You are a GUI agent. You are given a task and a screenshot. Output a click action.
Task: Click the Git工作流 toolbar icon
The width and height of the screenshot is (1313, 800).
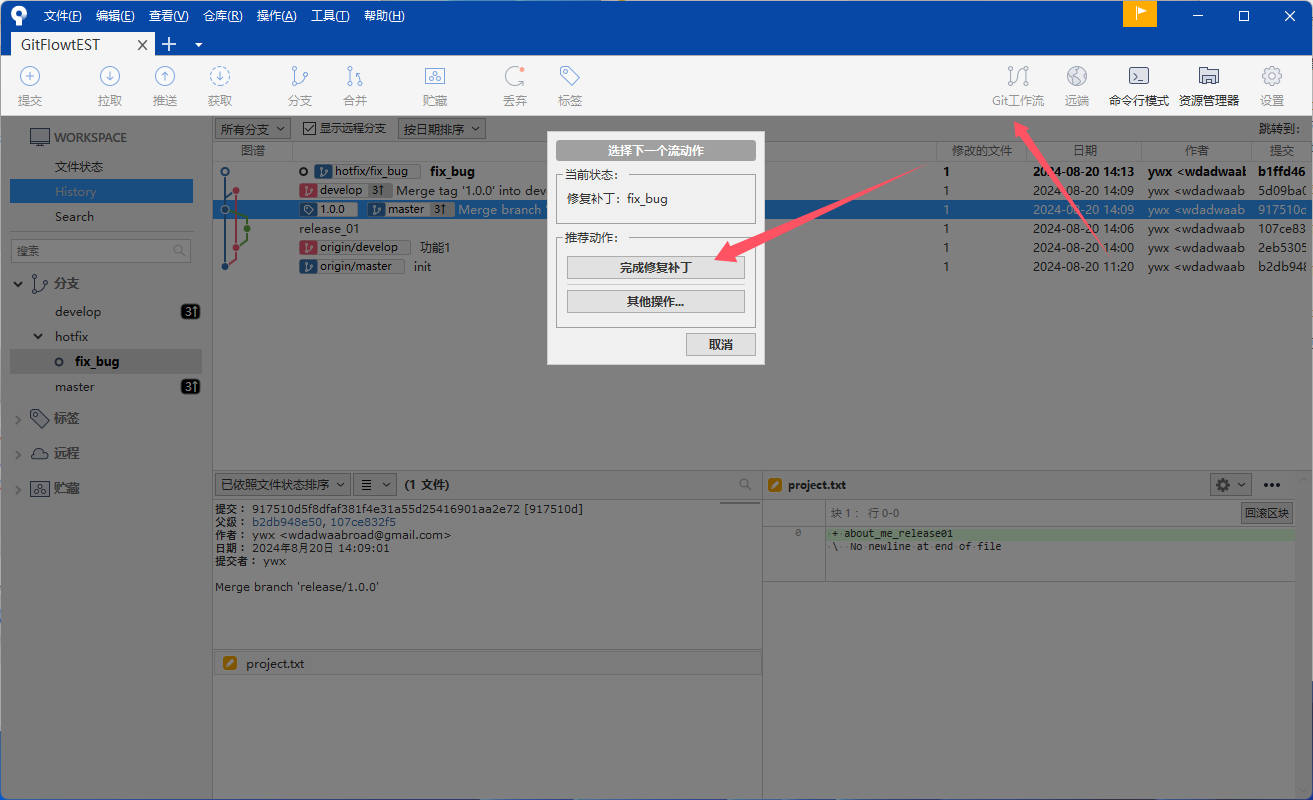pos(1018,77)
